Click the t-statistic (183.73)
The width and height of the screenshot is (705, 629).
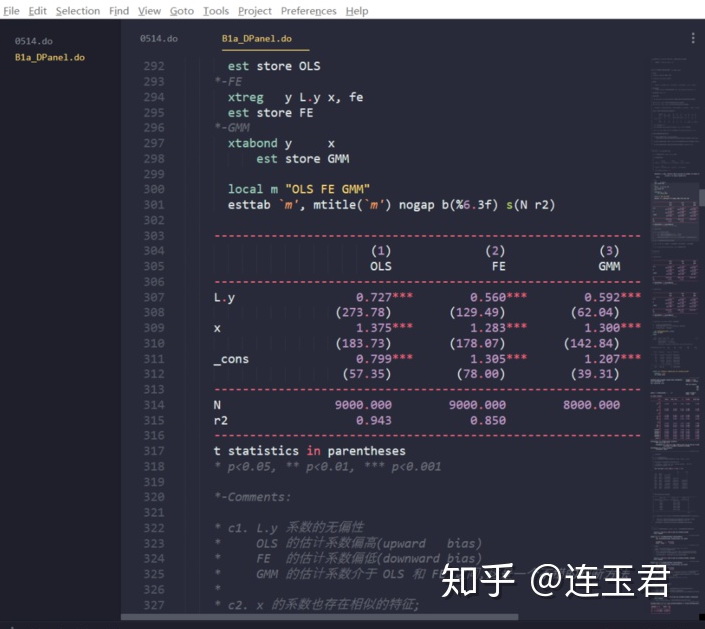click(363, 343)
